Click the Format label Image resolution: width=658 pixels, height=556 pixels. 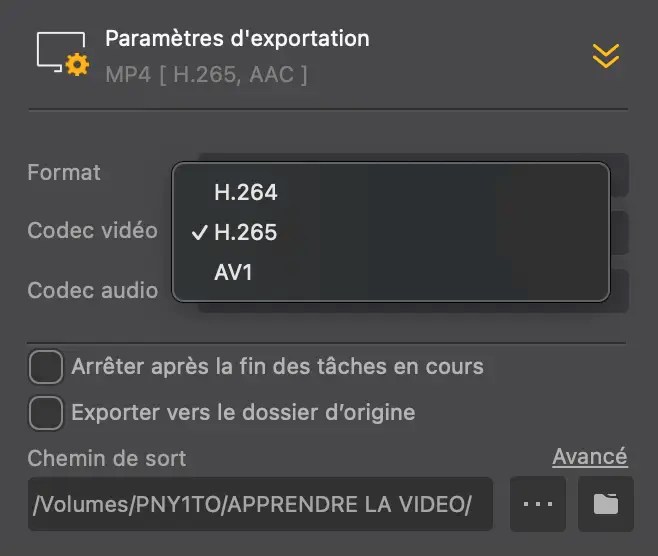coord(64,172)
